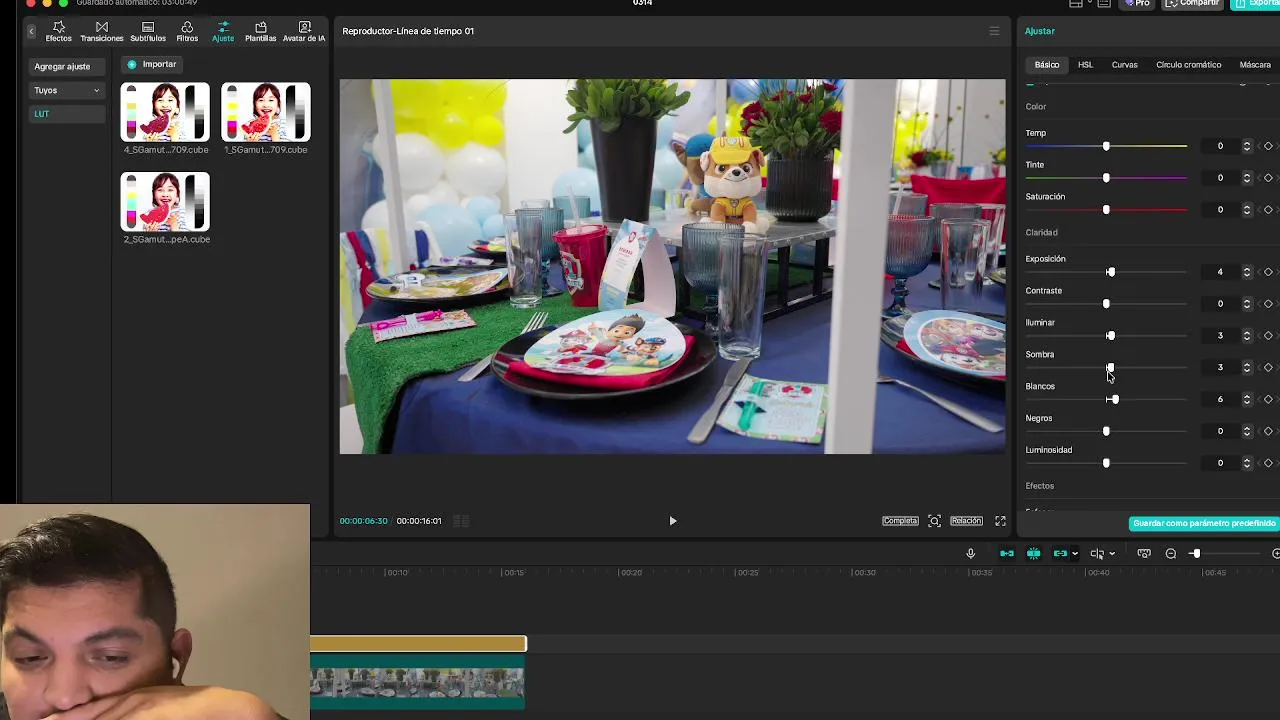Image resolution: width=1280 pixels, height=720 pixels.
Task: Select the Ajuste panel icon
Action: tap(223, 31)
